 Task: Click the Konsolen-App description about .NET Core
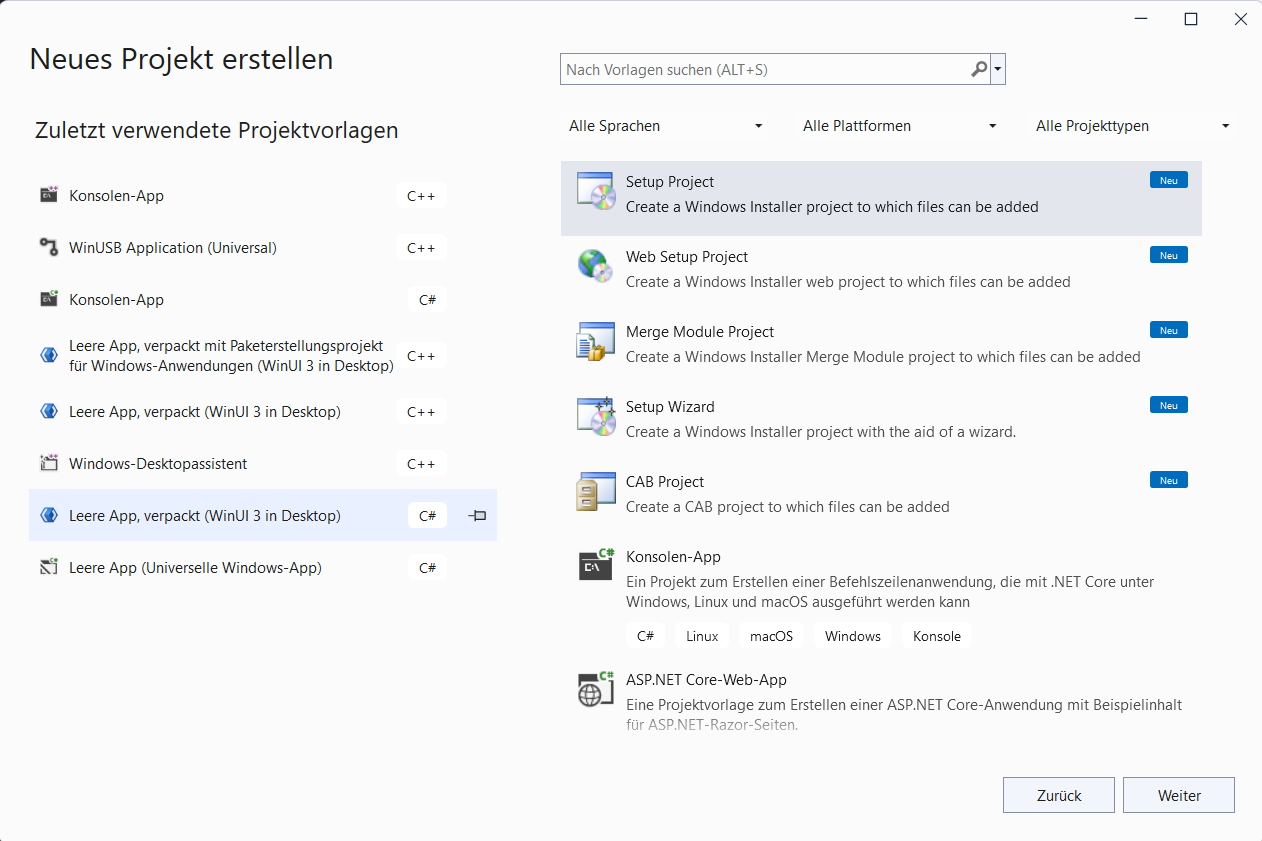[x=890, y=591]
